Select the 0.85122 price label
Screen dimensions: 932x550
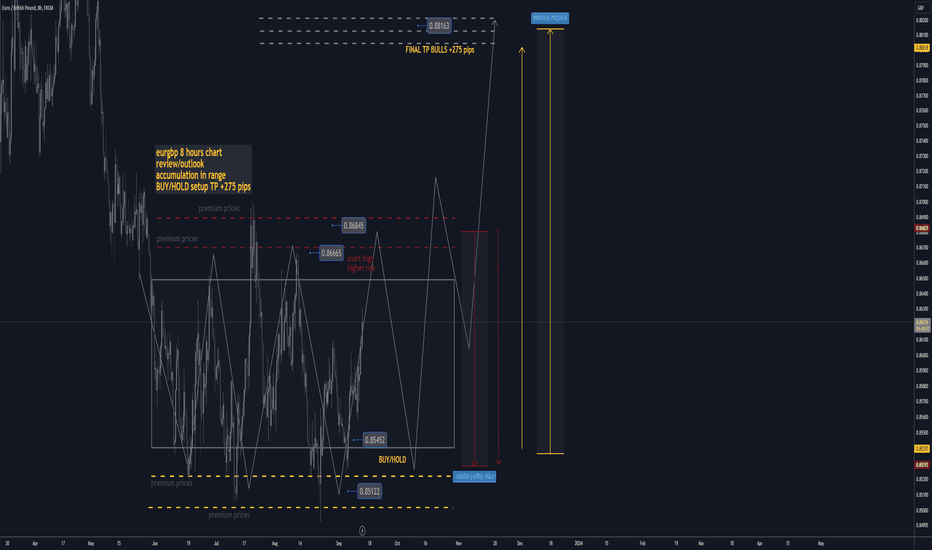[369, 491]
